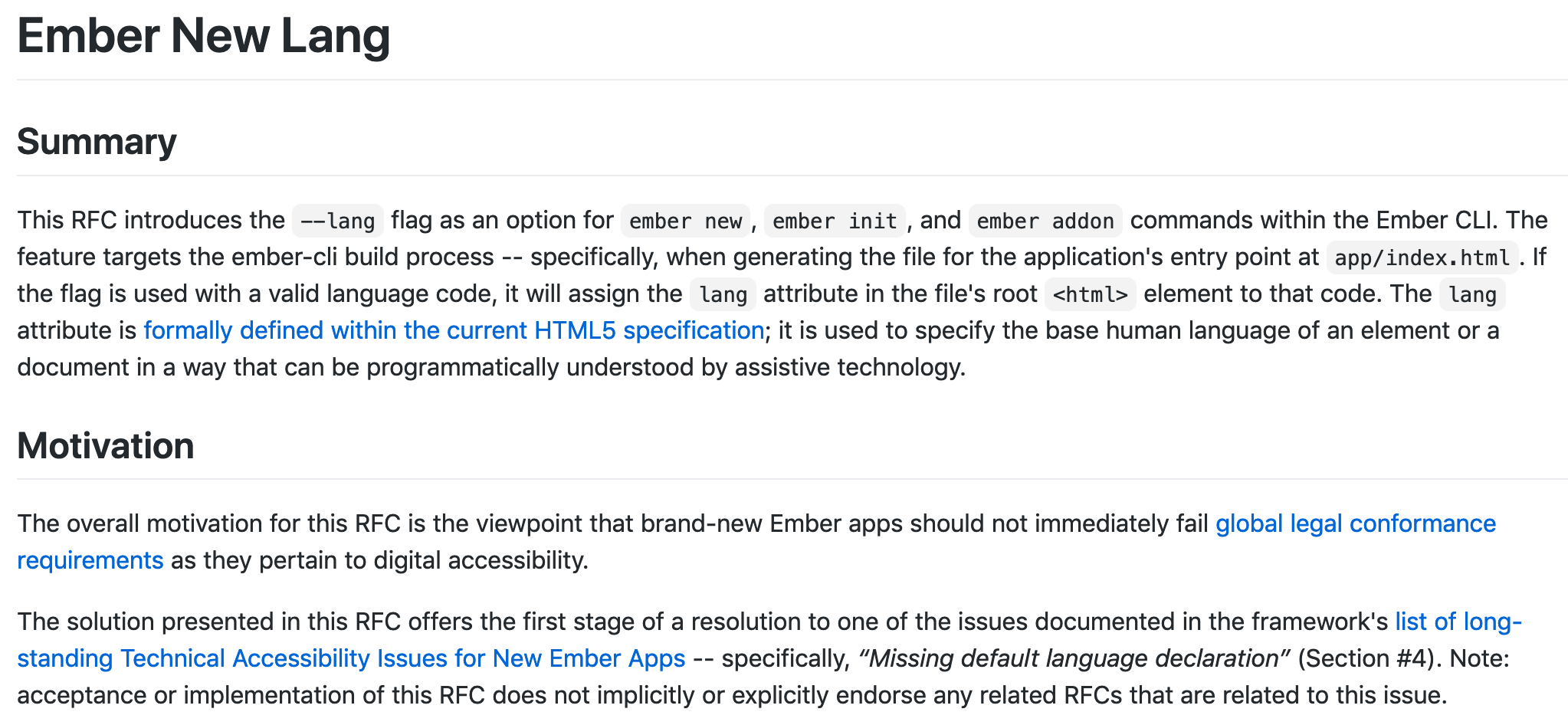1568x725 pixels.
Task: Click the italic "Missing default language declaration" text
Action: [1074, 658]
